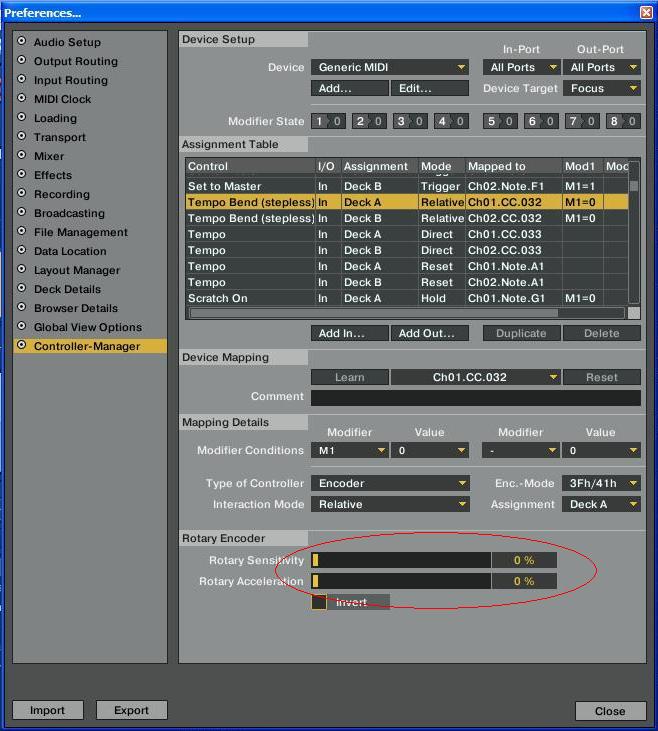This screenshot has height=731, width=658.
Task: Expand the Device Target Focus dropdown
Action: point(602,88)
